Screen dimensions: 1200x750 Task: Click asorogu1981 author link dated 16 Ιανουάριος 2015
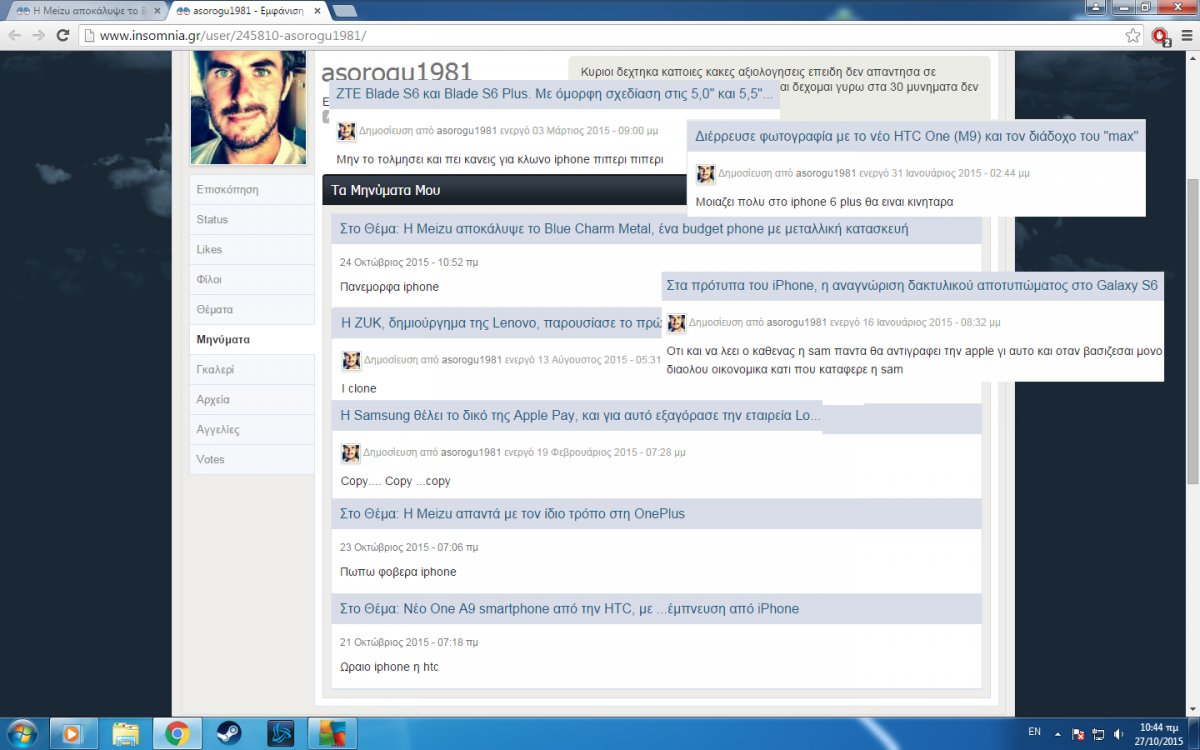coord(797,323)
